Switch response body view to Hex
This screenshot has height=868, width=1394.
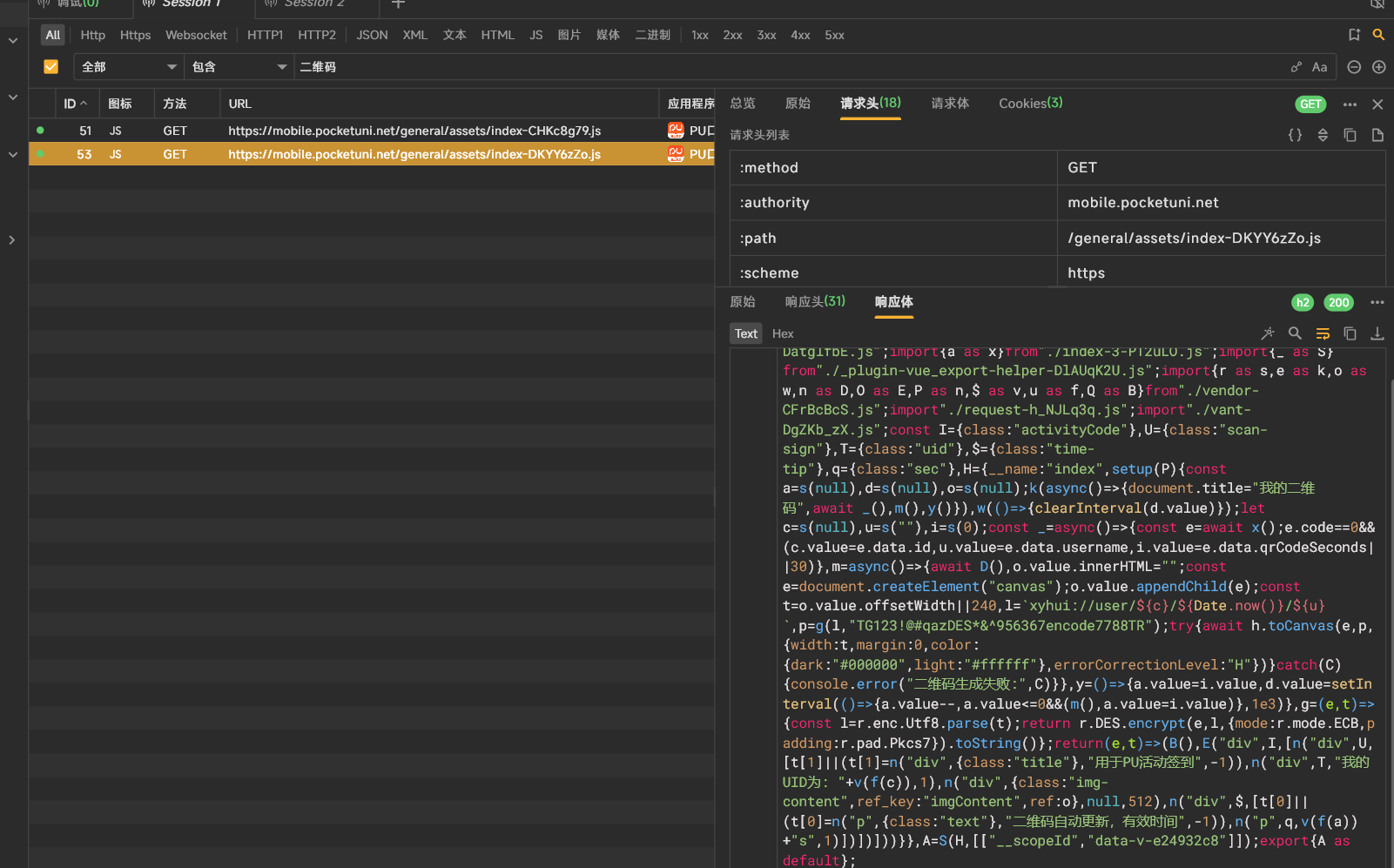[x=783, y=333]
